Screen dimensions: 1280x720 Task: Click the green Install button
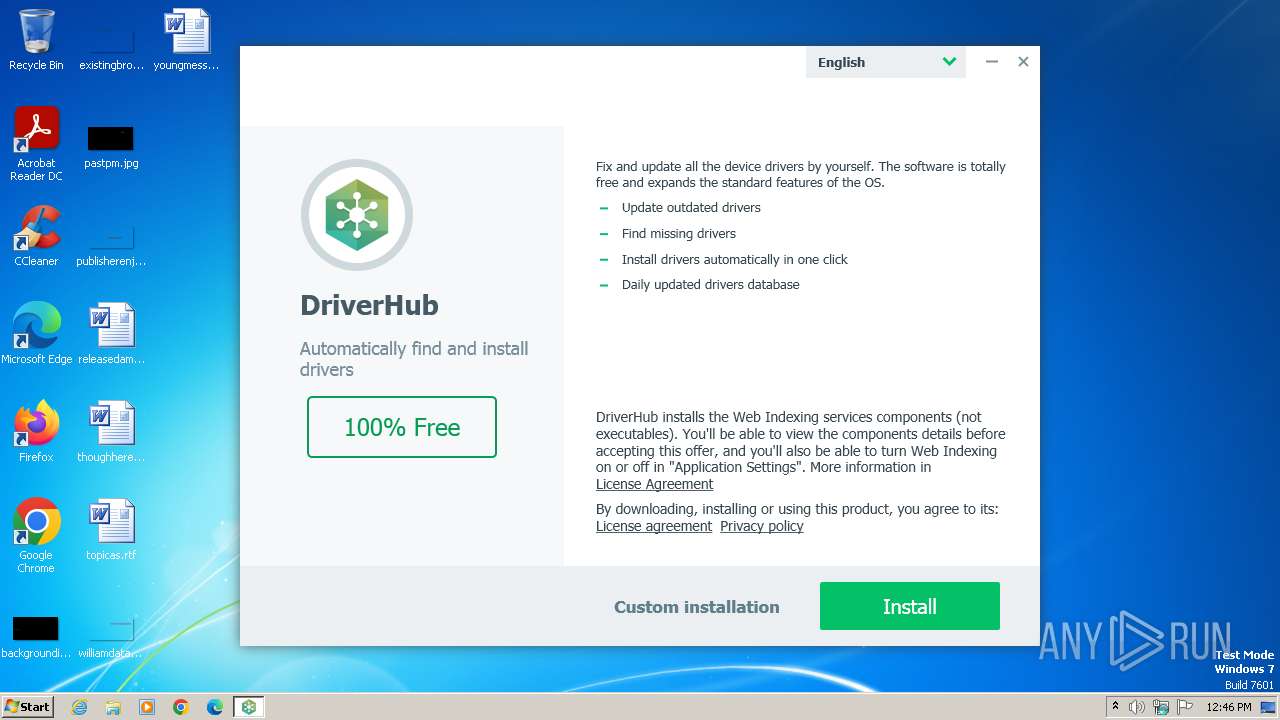(909, 606)
